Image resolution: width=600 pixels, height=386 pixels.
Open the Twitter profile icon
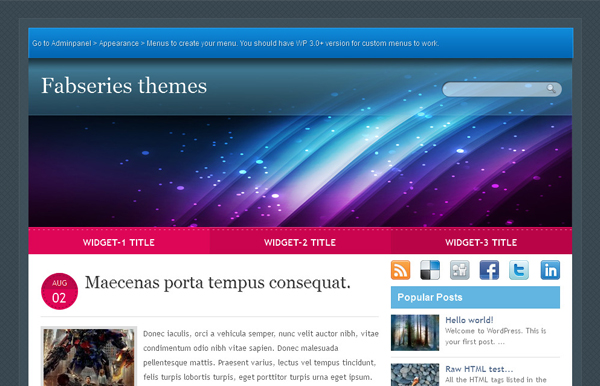click(519, 270)
